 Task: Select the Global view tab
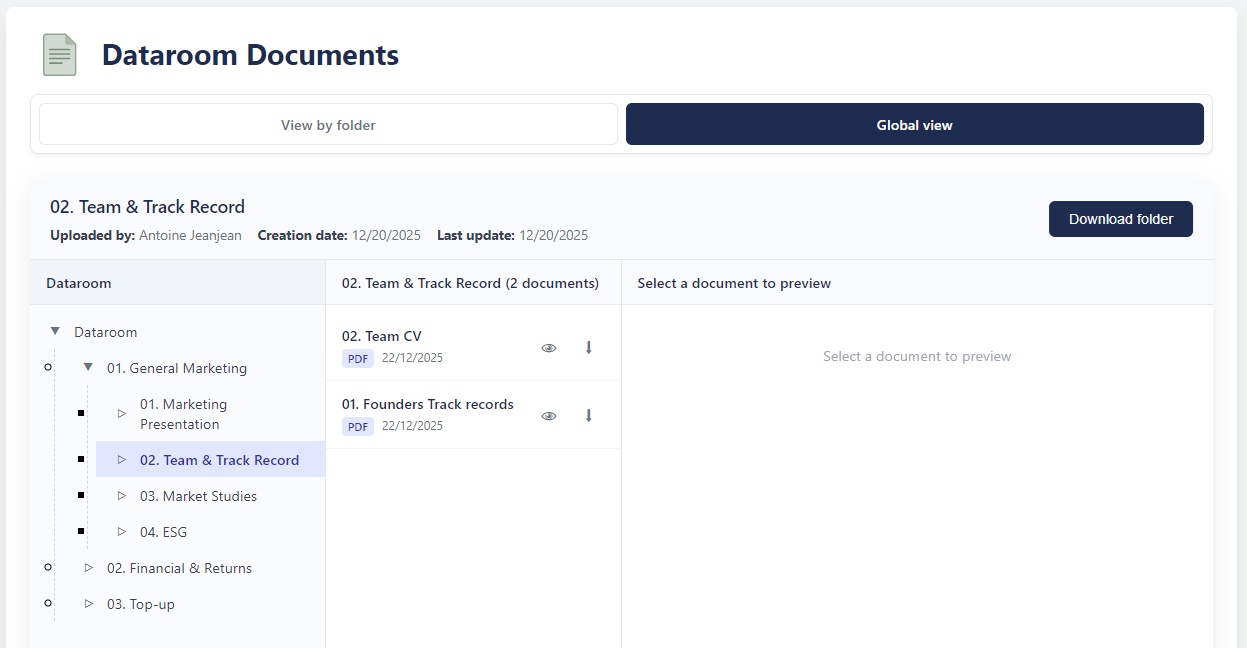click(914, 125)
